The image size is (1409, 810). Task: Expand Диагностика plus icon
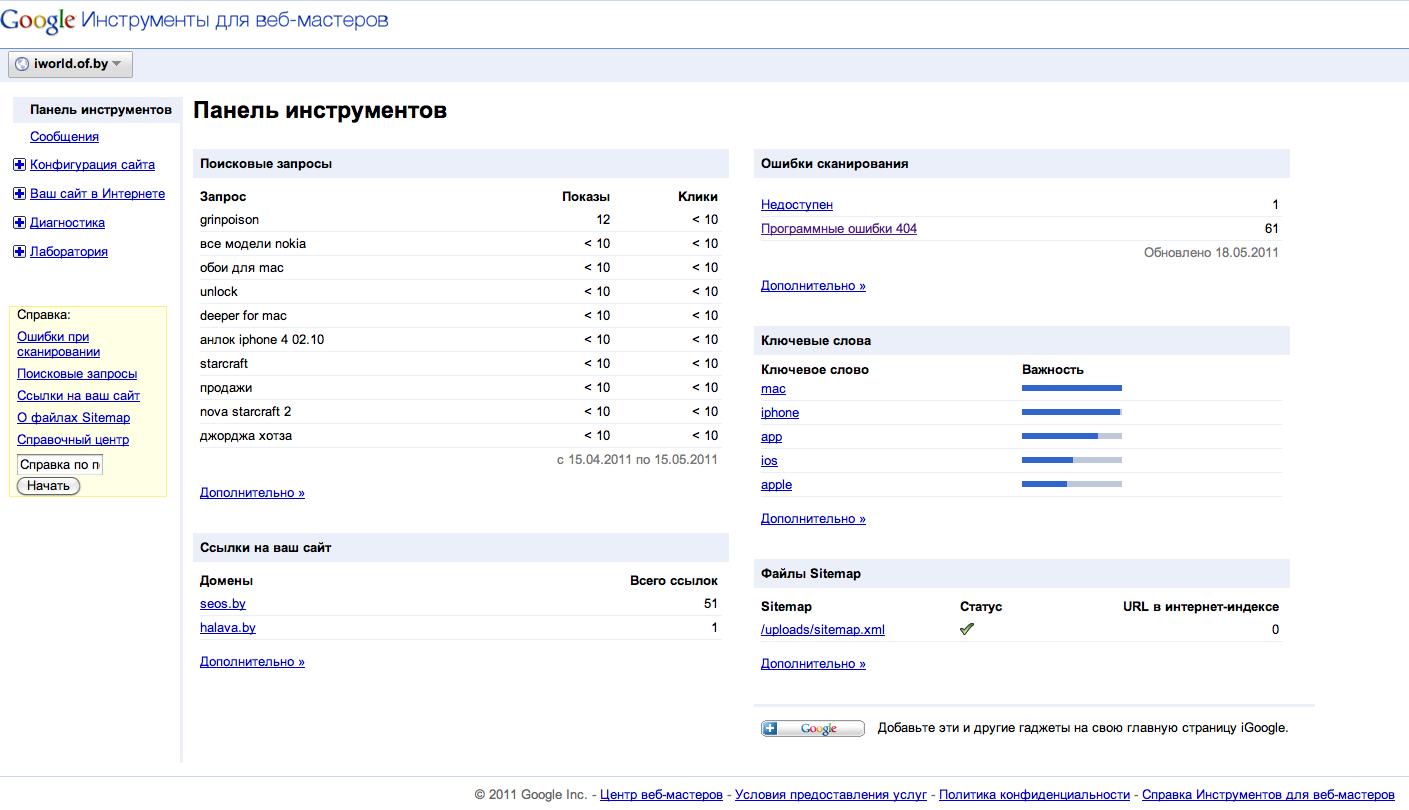pos(19,223)
